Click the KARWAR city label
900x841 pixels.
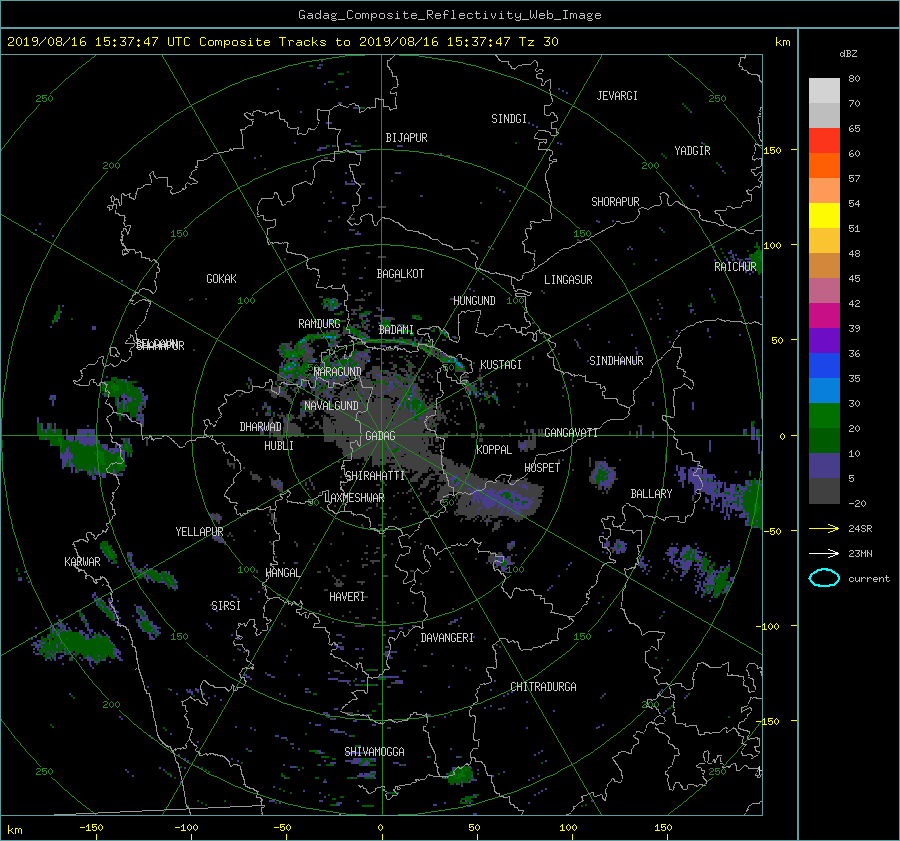click(x=82, y=562)
